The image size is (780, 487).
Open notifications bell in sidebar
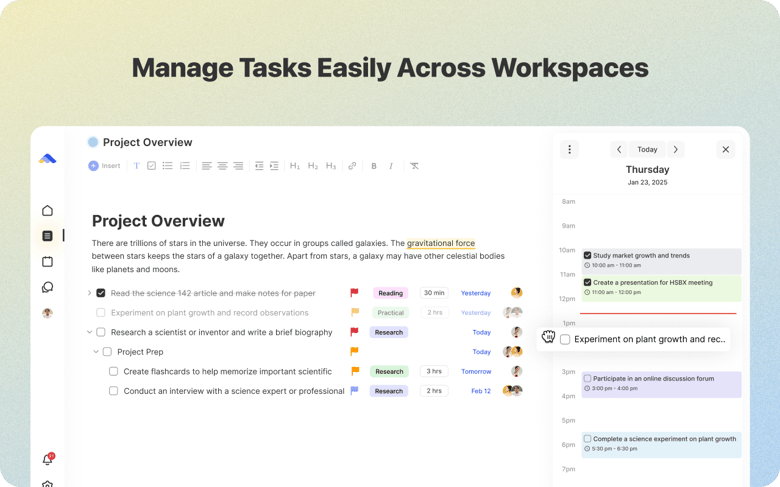pos(47,460)
